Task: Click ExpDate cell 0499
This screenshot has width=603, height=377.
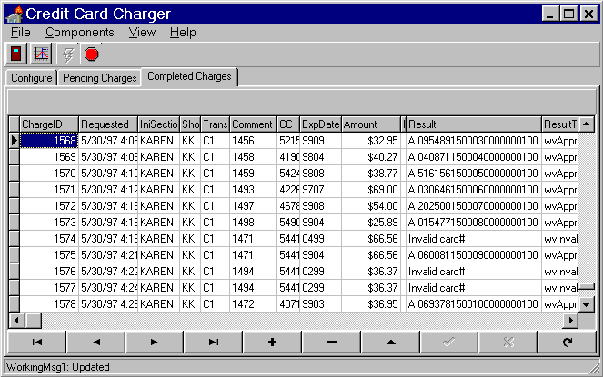Action: 321,239
